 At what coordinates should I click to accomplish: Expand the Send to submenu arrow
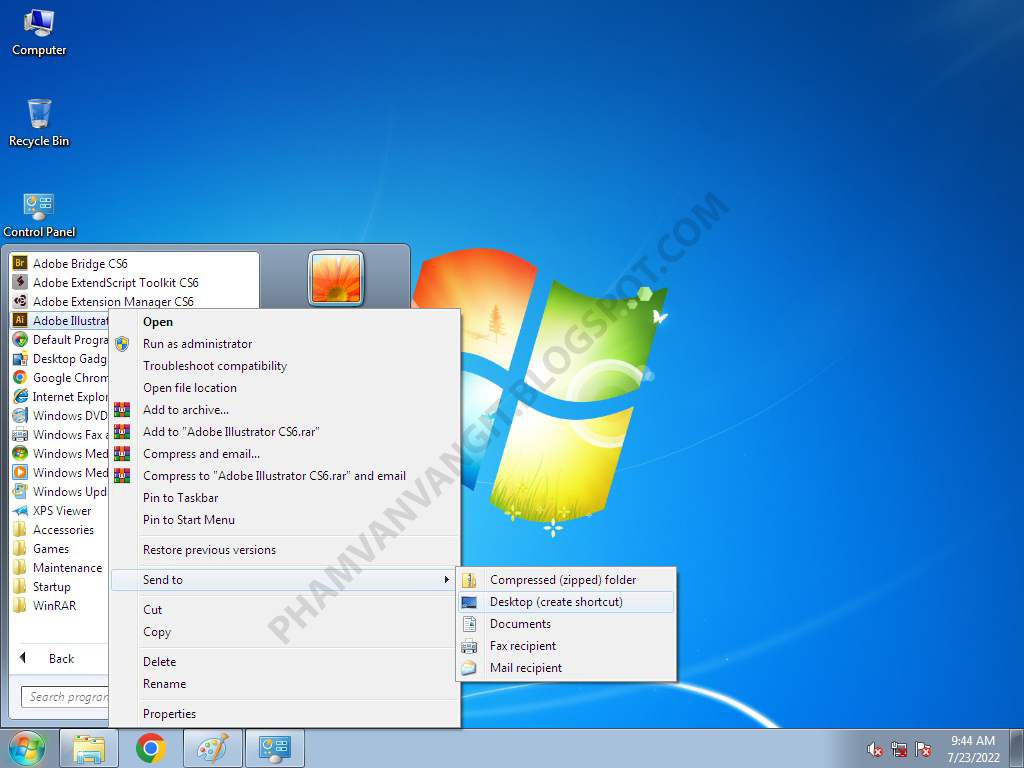tap(447, 579)
